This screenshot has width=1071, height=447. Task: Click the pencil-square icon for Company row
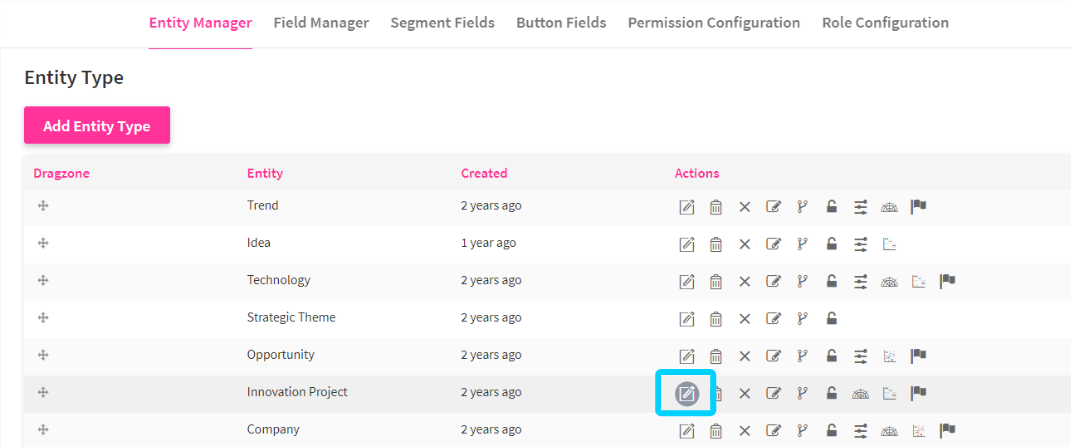pos(773,431)
